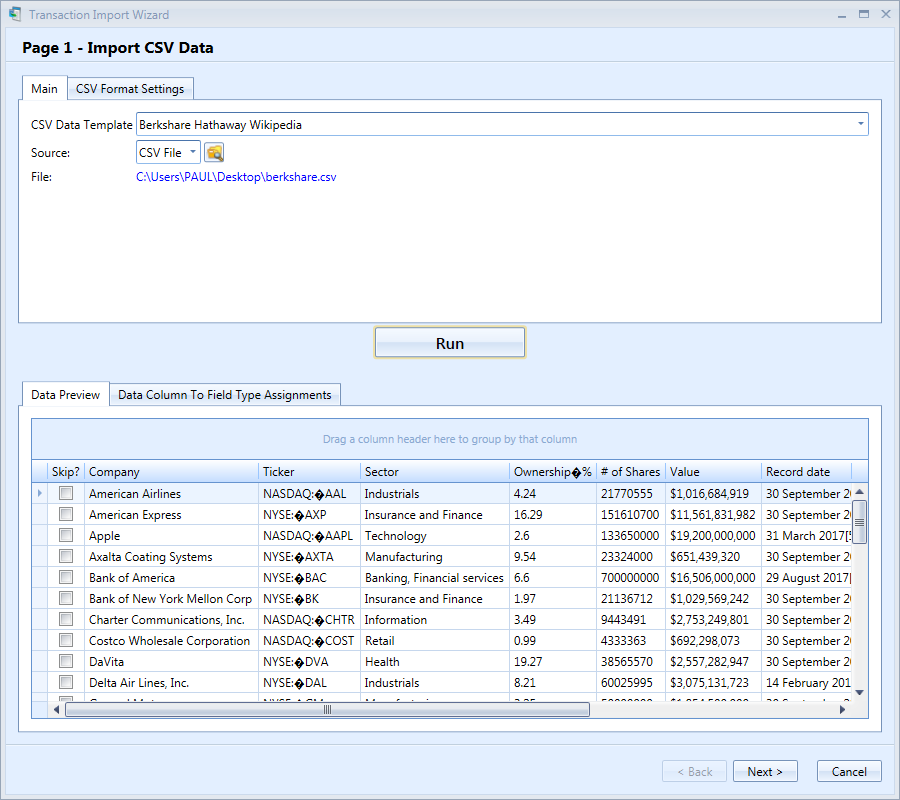Click the '21136712' shares cell
Screen dimensions: 900x800
(x=631, y=599)
